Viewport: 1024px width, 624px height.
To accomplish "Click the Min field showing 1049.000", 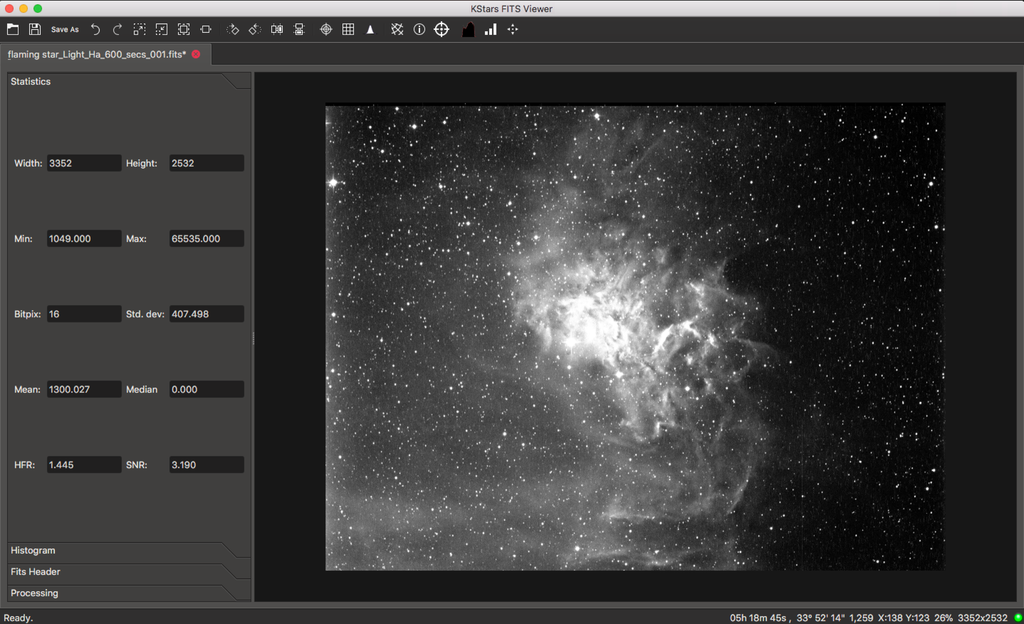I will click(84, 239).
